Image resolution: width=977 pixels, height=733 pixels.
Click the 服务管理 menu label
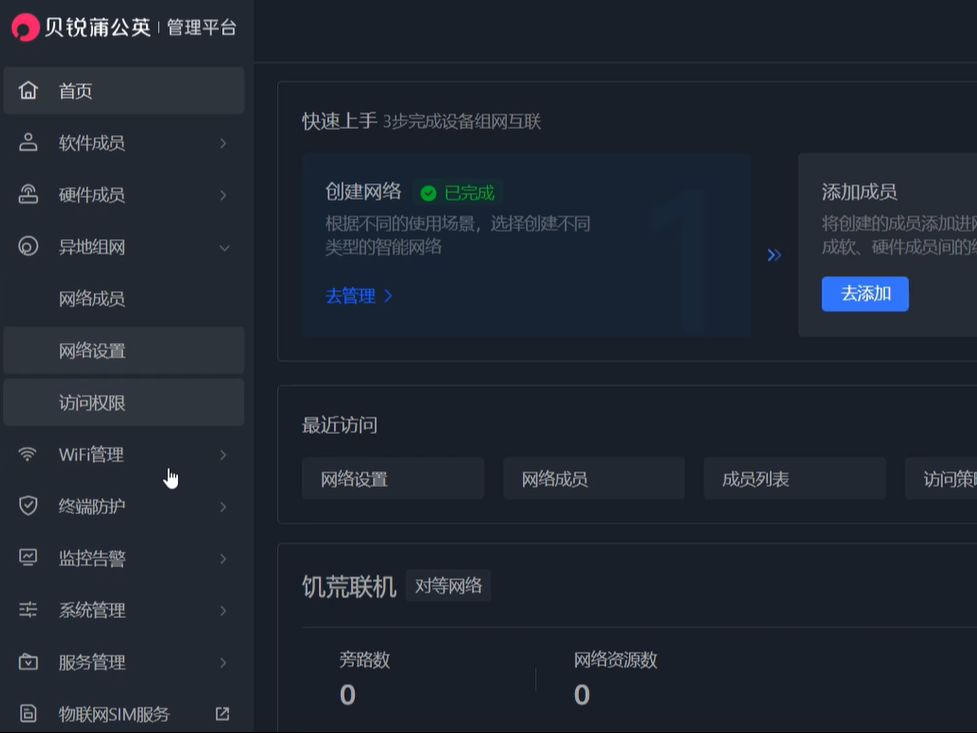tap(92, 662)
